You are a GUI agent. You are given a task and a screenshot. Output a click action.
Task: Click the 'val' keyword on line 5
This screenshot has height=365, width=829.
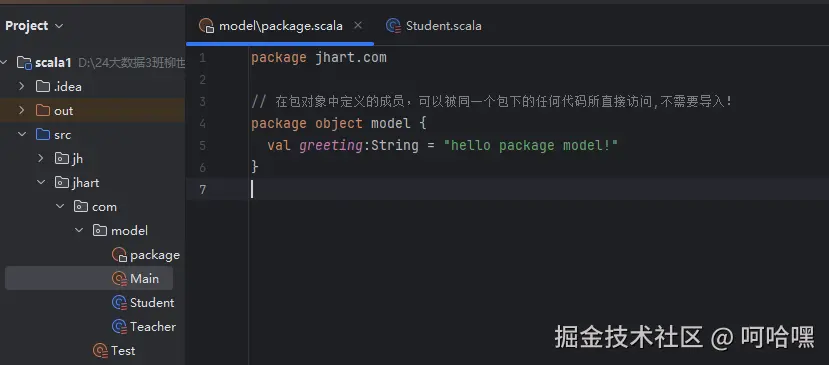point(279,145)
